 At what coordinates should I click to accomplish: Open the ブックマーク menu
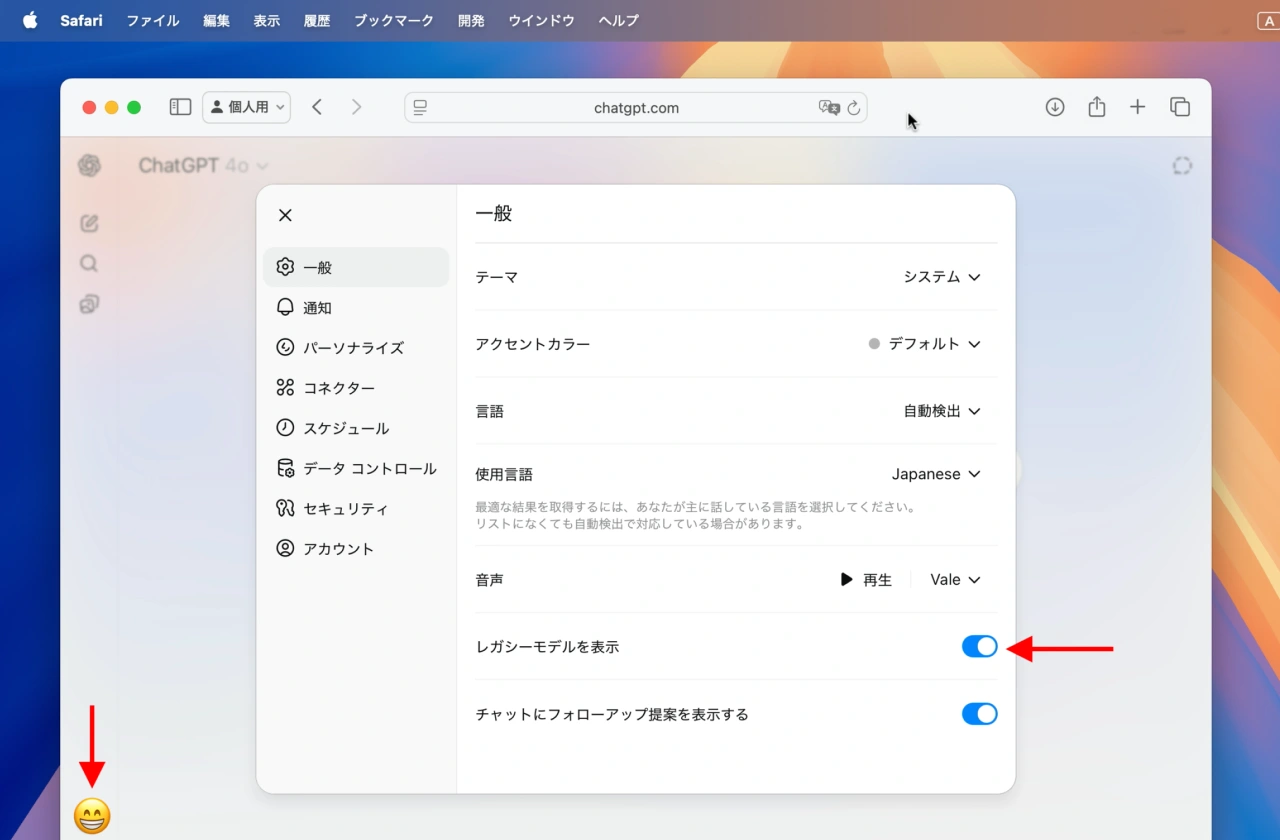[393, 20]
